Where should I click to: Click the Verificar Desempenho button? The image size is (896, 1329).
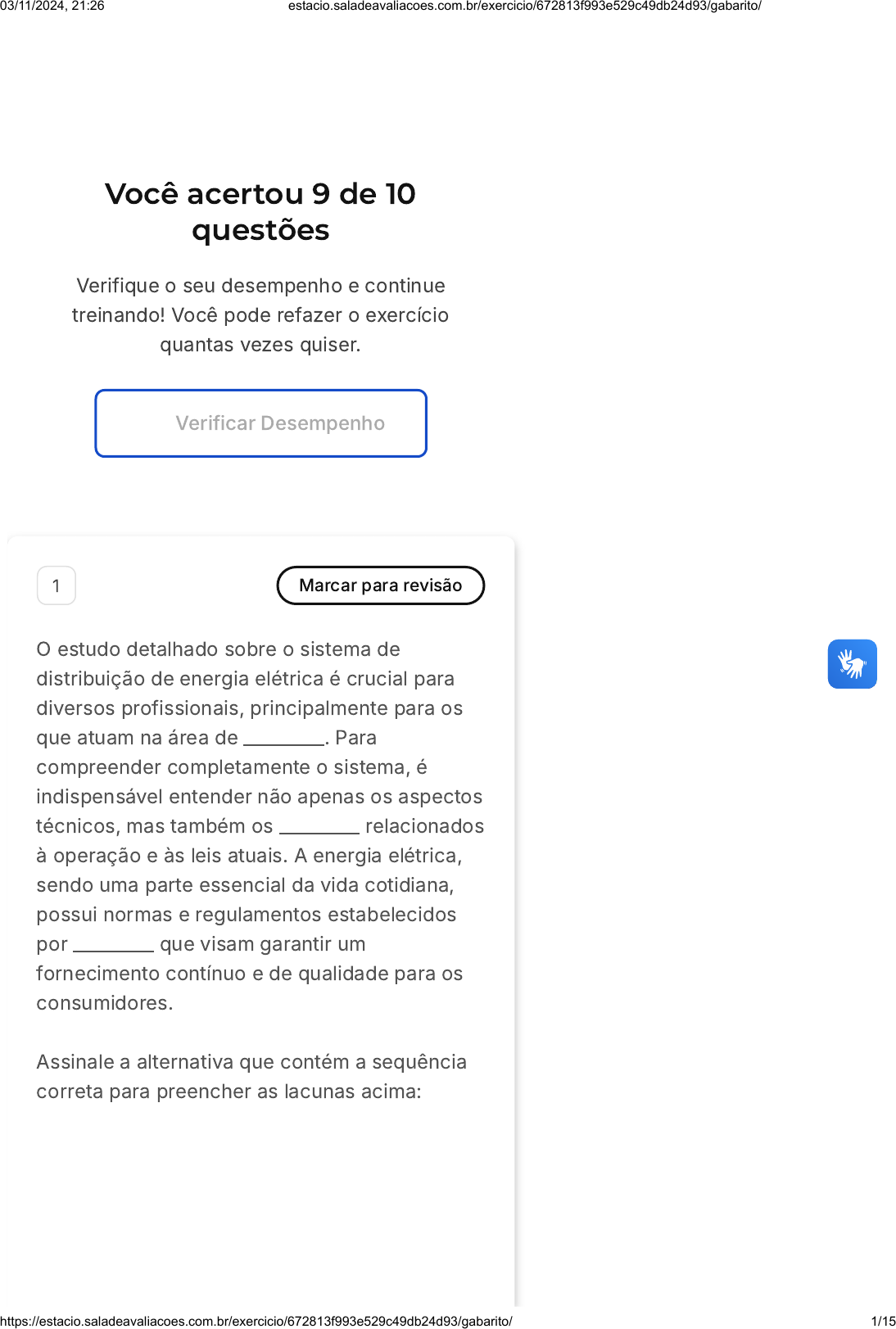(x=260, y=423)
